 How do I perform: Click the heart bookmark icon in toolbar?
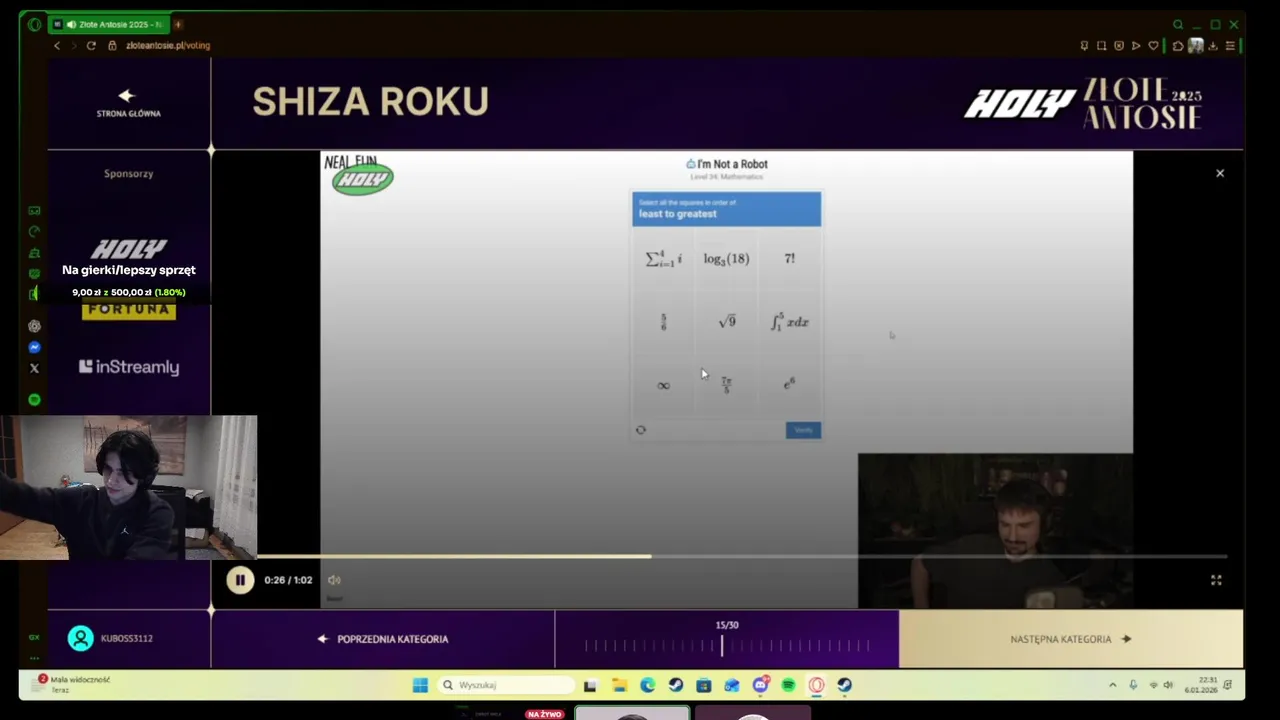[1153, 45]
